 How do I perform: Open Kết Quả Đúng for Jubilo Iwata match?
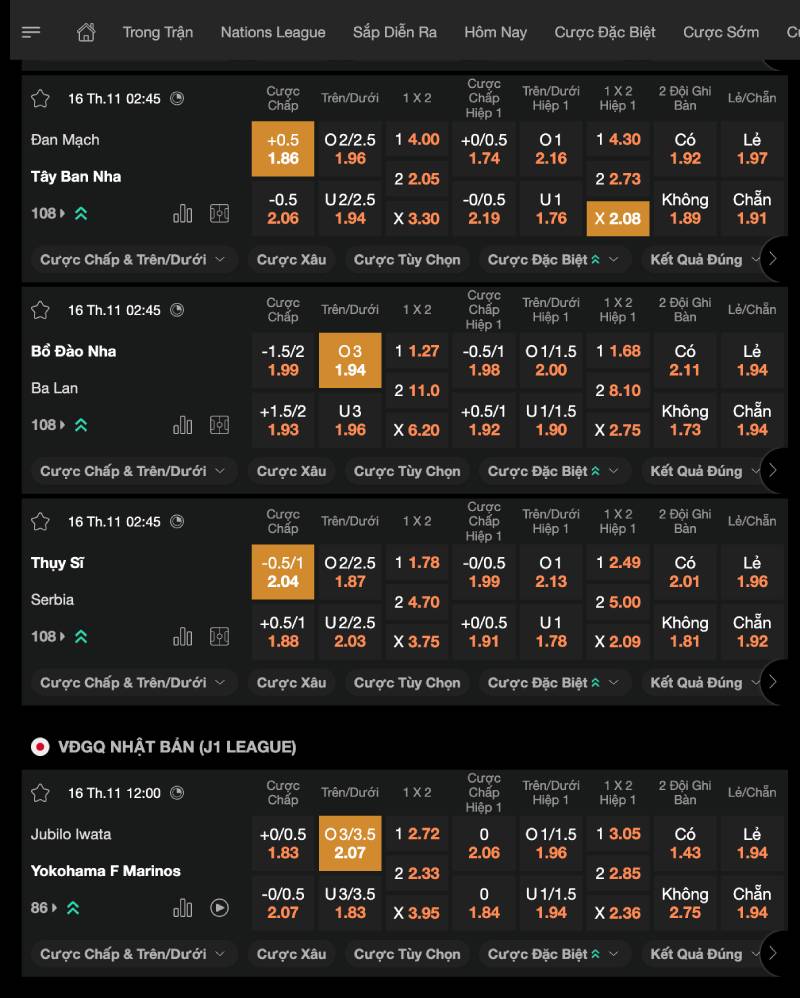click(x=704, y=954)
